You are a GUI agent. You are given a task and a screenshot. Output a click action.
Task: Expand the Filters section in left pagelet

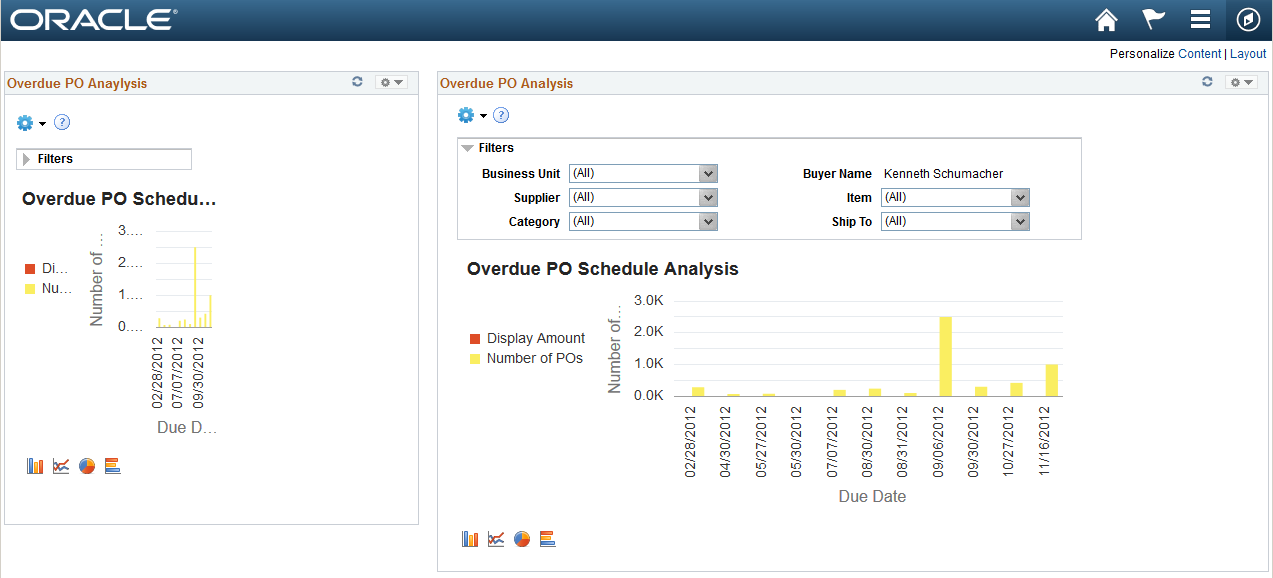[x=104, y=159]
